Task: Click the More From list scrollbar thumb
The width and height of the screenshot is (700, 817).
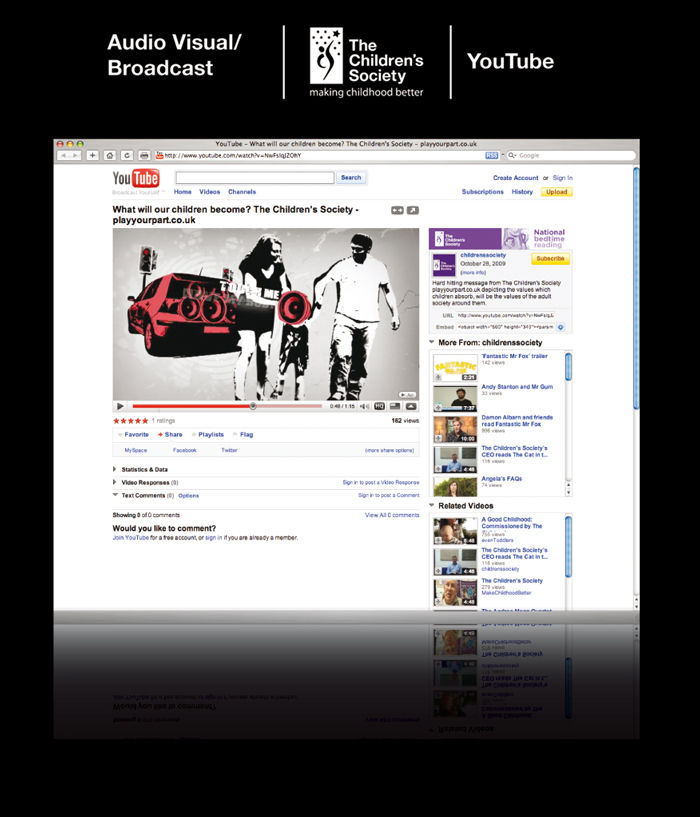Action: click(x=568, y=366)
